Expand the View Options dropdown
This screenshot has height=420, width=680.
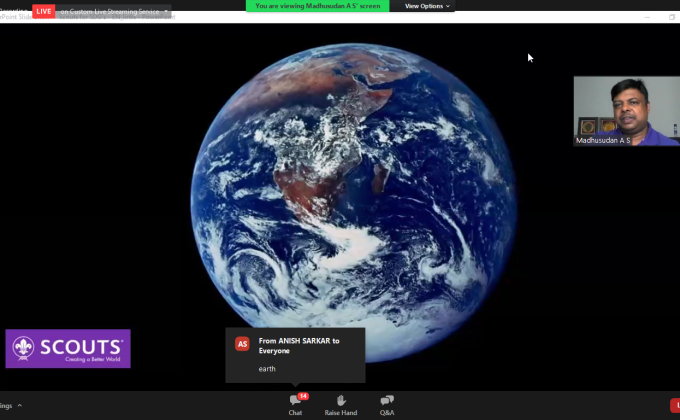pyautogui.click(x=427, y=6)
